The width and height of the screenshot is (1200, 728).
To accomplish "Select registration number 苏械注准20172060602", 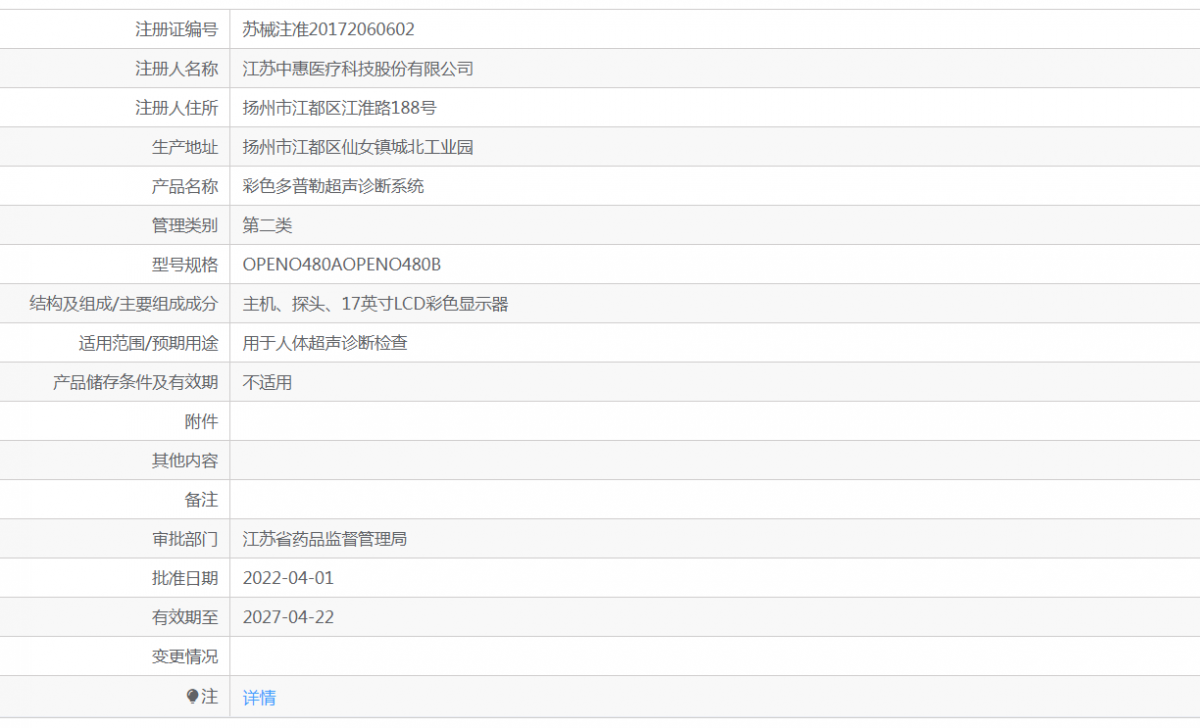I will point(328,30).
